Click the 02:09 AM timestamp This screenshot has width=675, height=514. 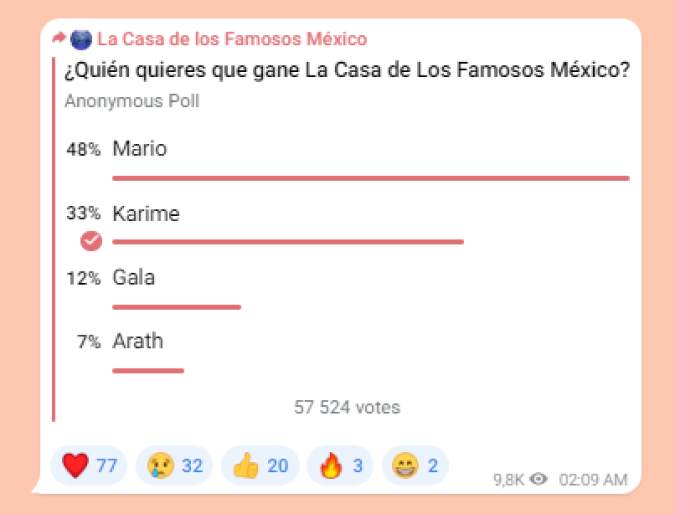[593, 480]
